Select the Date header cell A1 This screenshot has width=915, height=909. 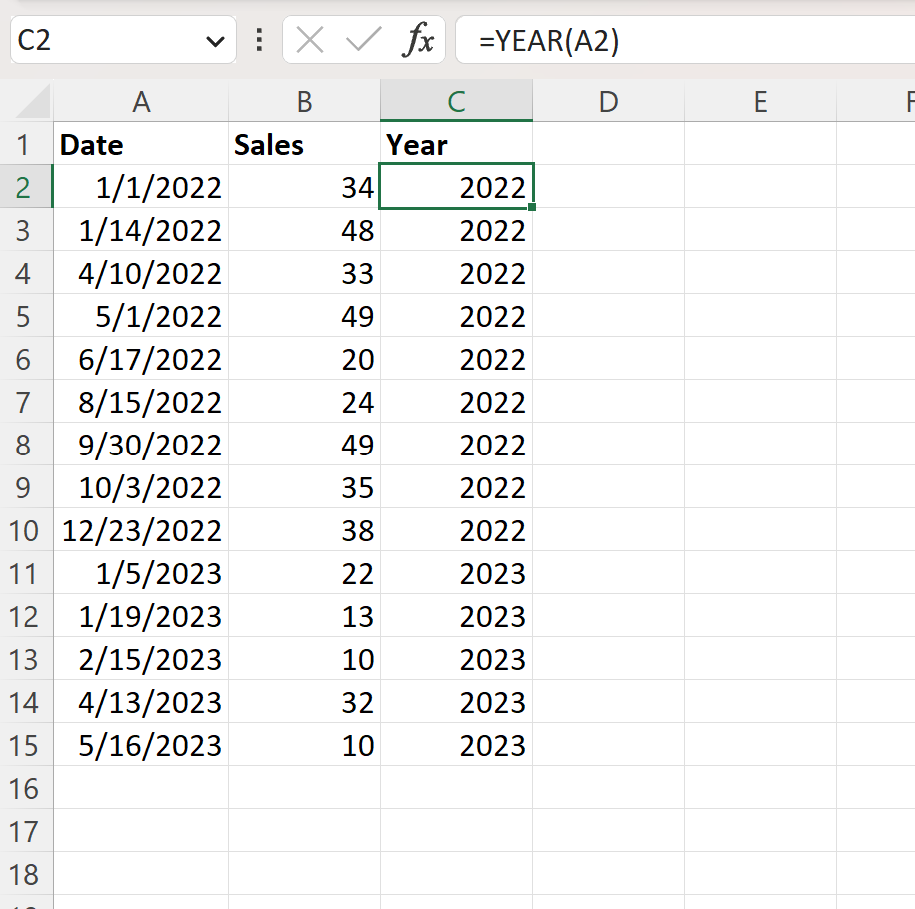(x=141, y=144)
